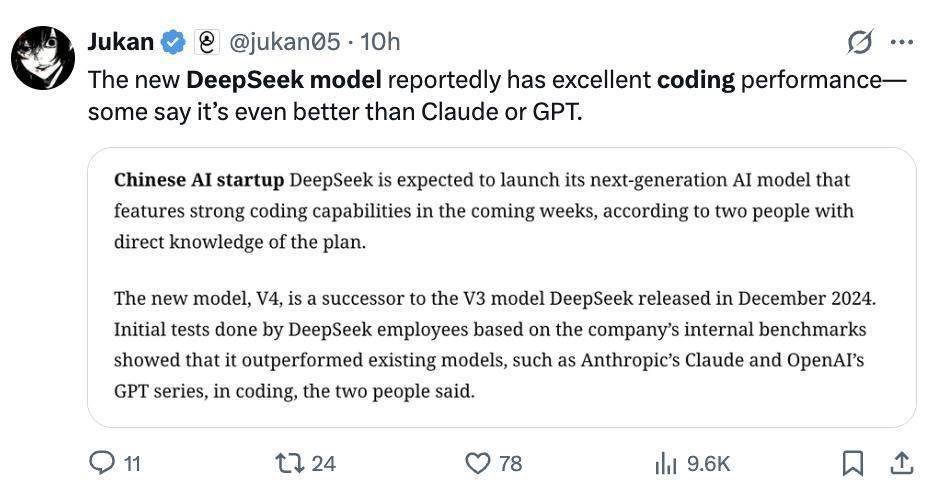Repost this tweet using the retweet icon
This screenshot has width=938, height=496.
(x=290, y=463)
